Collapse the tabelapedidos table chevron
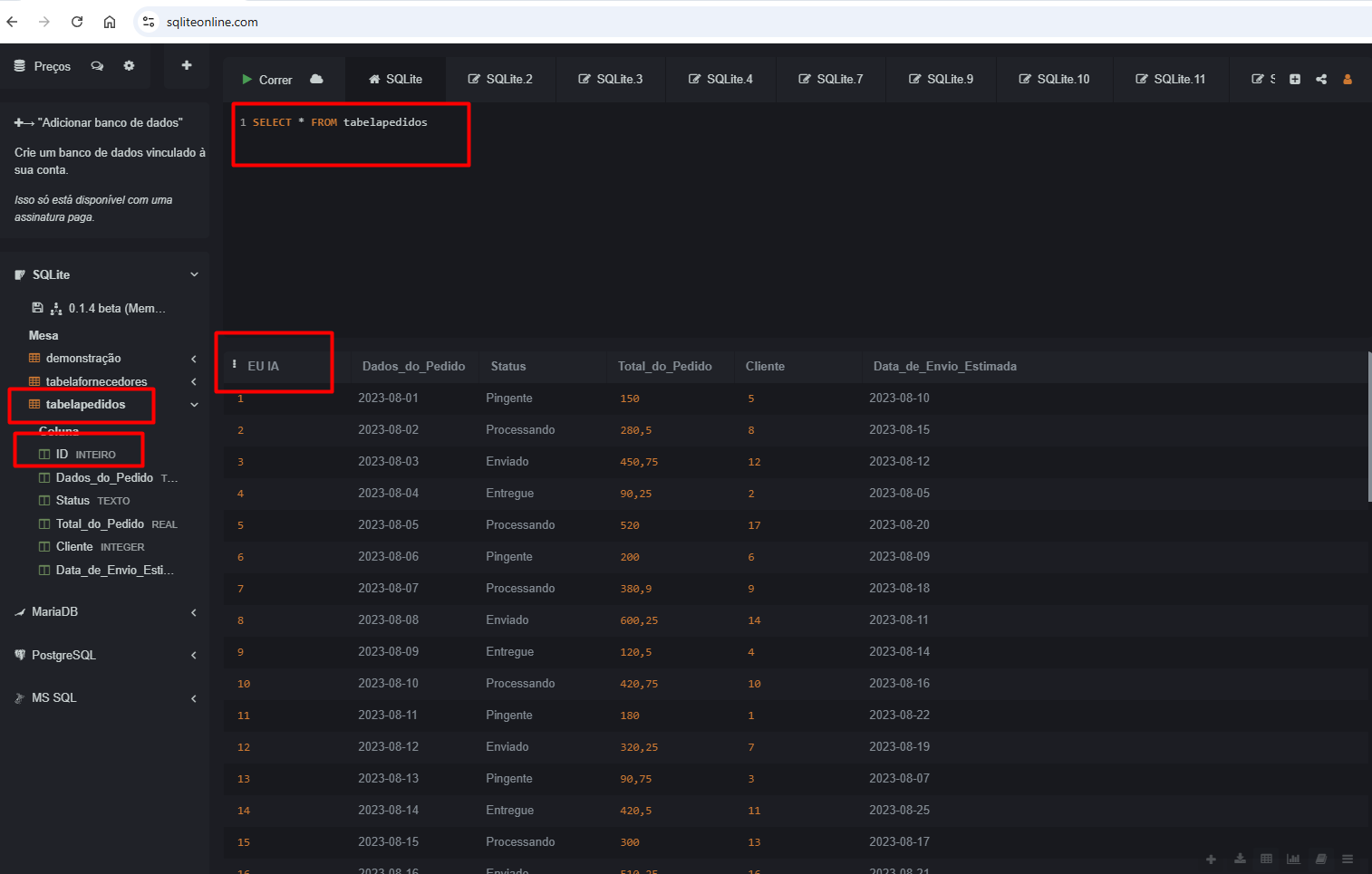The height and width of the screenshot is (874, 1372). pos(194,405)
